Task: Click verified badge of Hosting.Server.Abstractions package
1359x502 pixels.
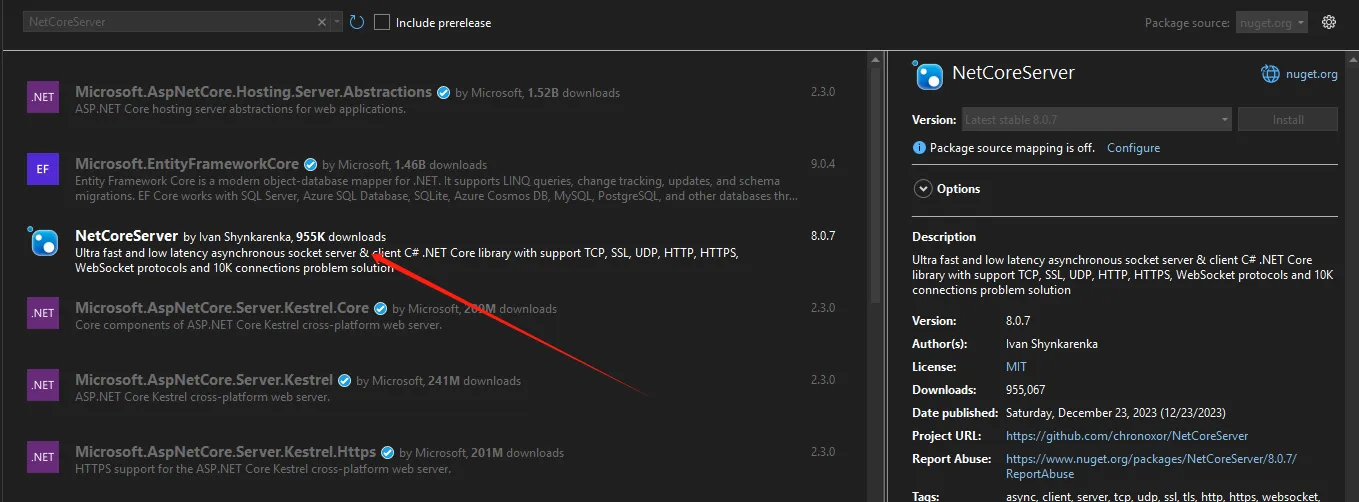Action: (x=443, y=92)
